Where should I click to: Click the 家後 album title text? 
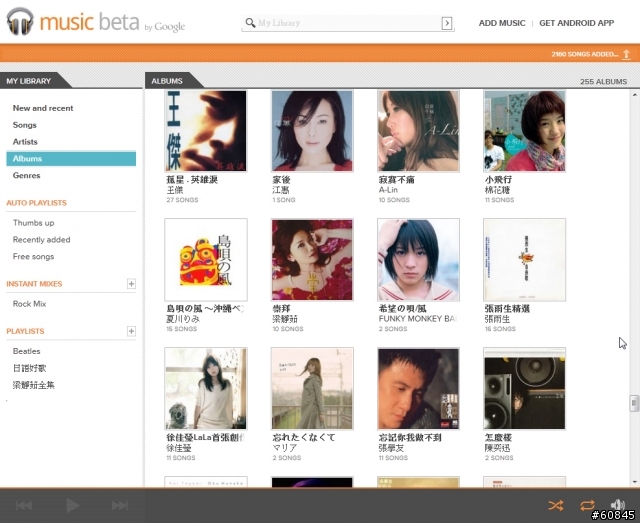pyautogui.click(x=282, y=180)
